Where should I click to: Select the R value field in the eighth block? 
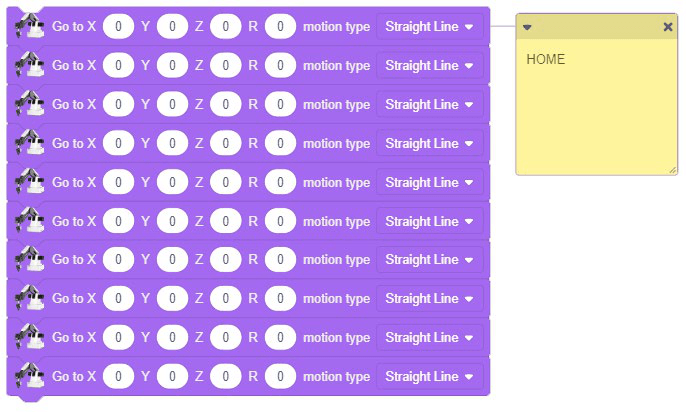point(280,299)
